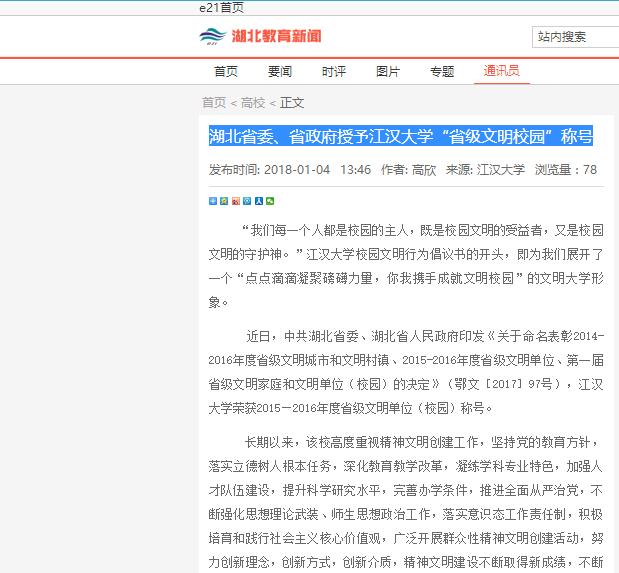Open the 专题 navigation tab

pyautogui.click(x=442, y=71)
